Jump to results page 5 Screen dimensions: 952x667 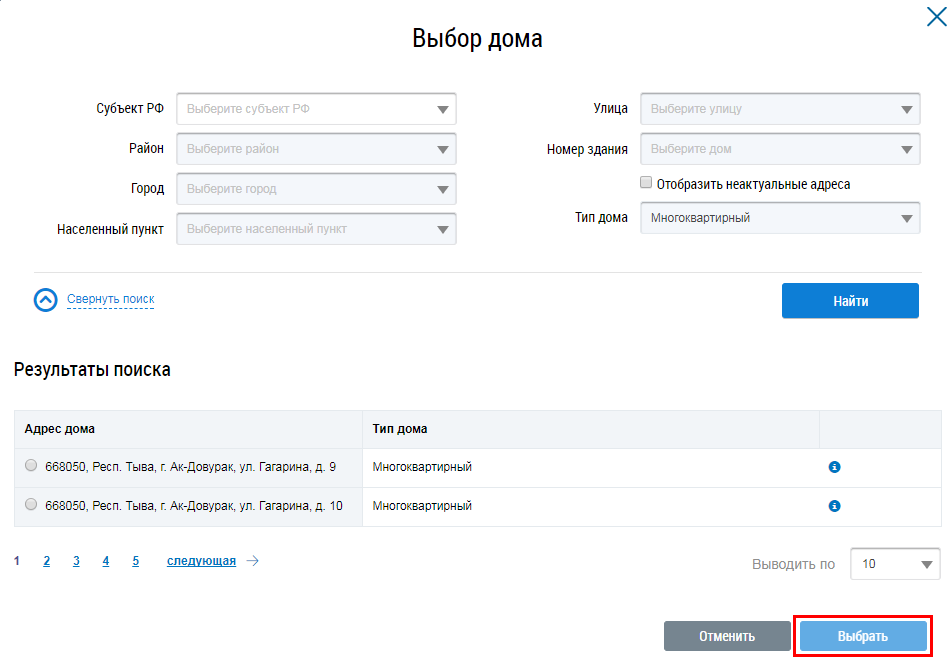[135, 561]
